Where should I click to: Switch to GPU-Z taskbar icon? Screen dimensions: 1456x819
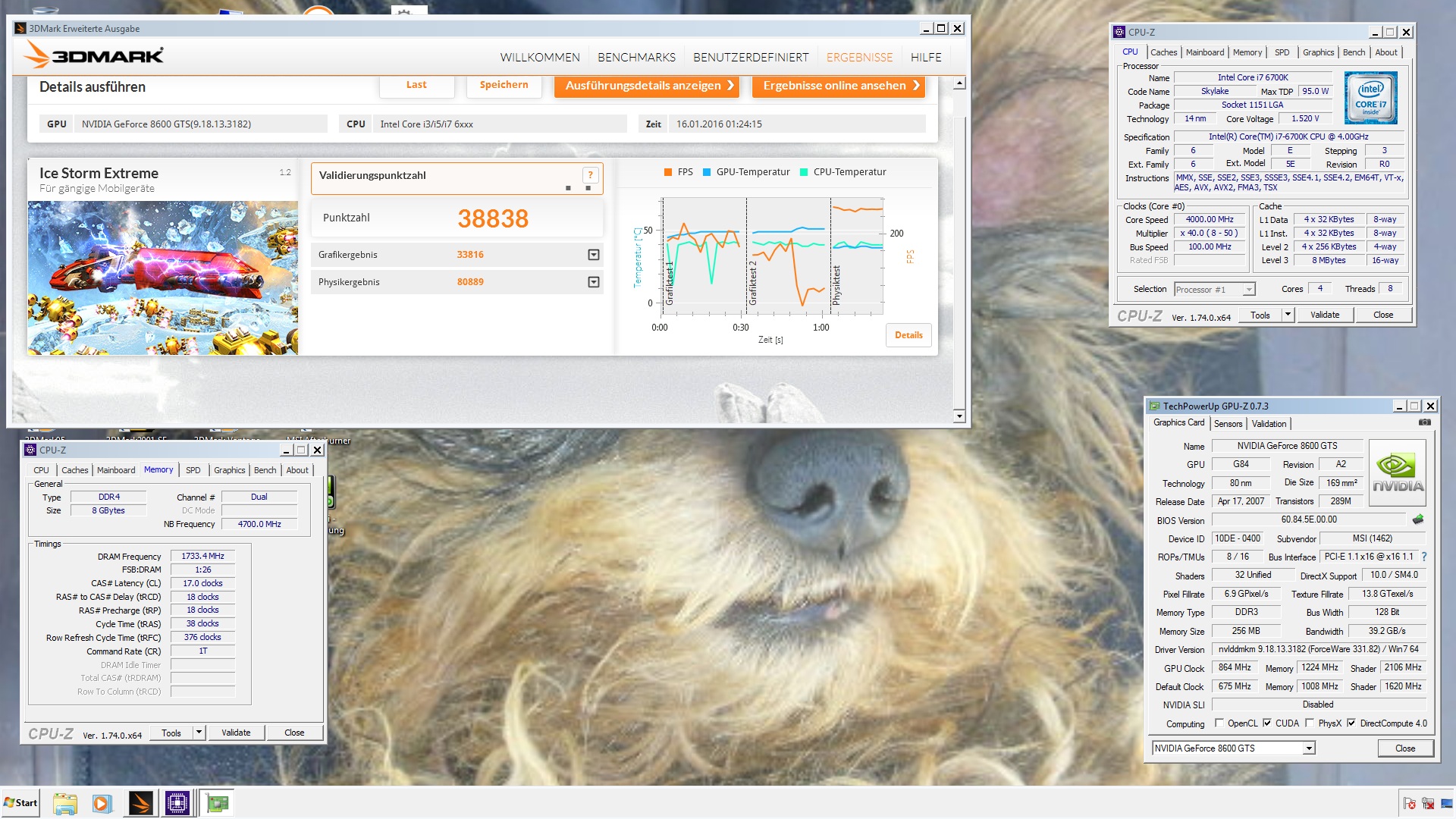(218, 803)
